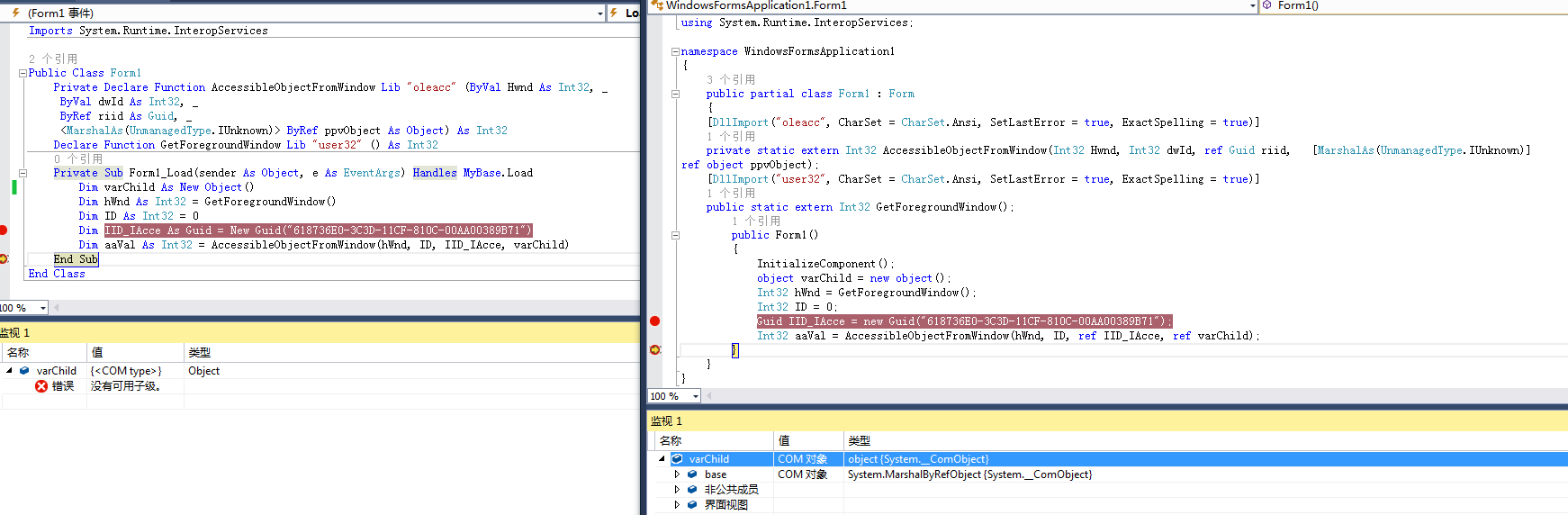The width and height of the screenshot is (1568, 515).
Task: Expand the base node in the watch
Action: [x=677, y=474]
